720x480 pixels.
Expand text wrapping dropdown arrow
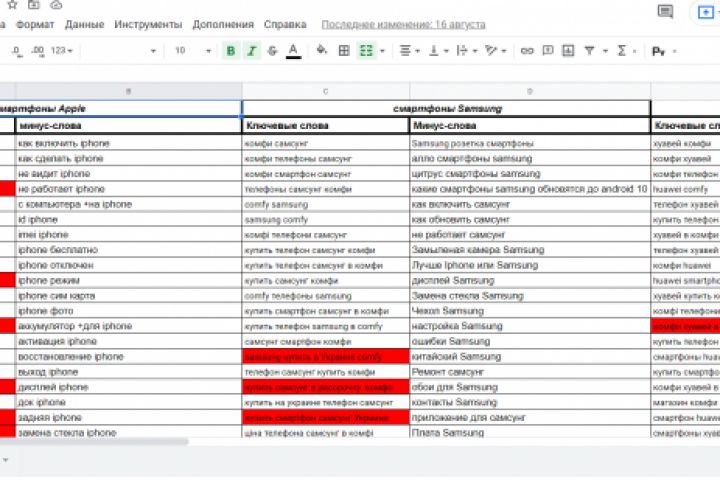pos(475,51)
